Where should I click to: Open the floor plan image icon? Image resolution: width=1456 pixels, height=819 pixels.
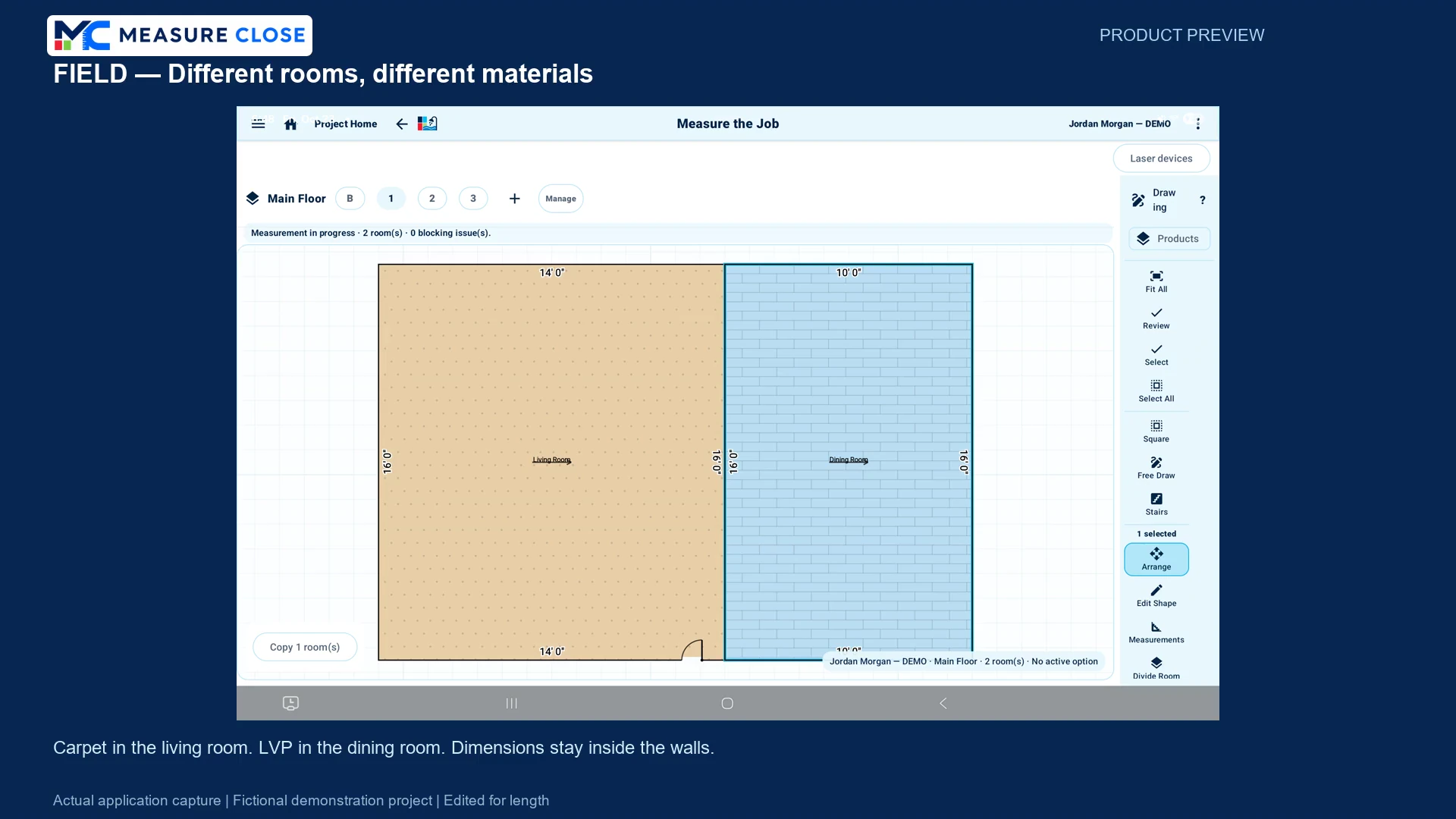(428, 124)
